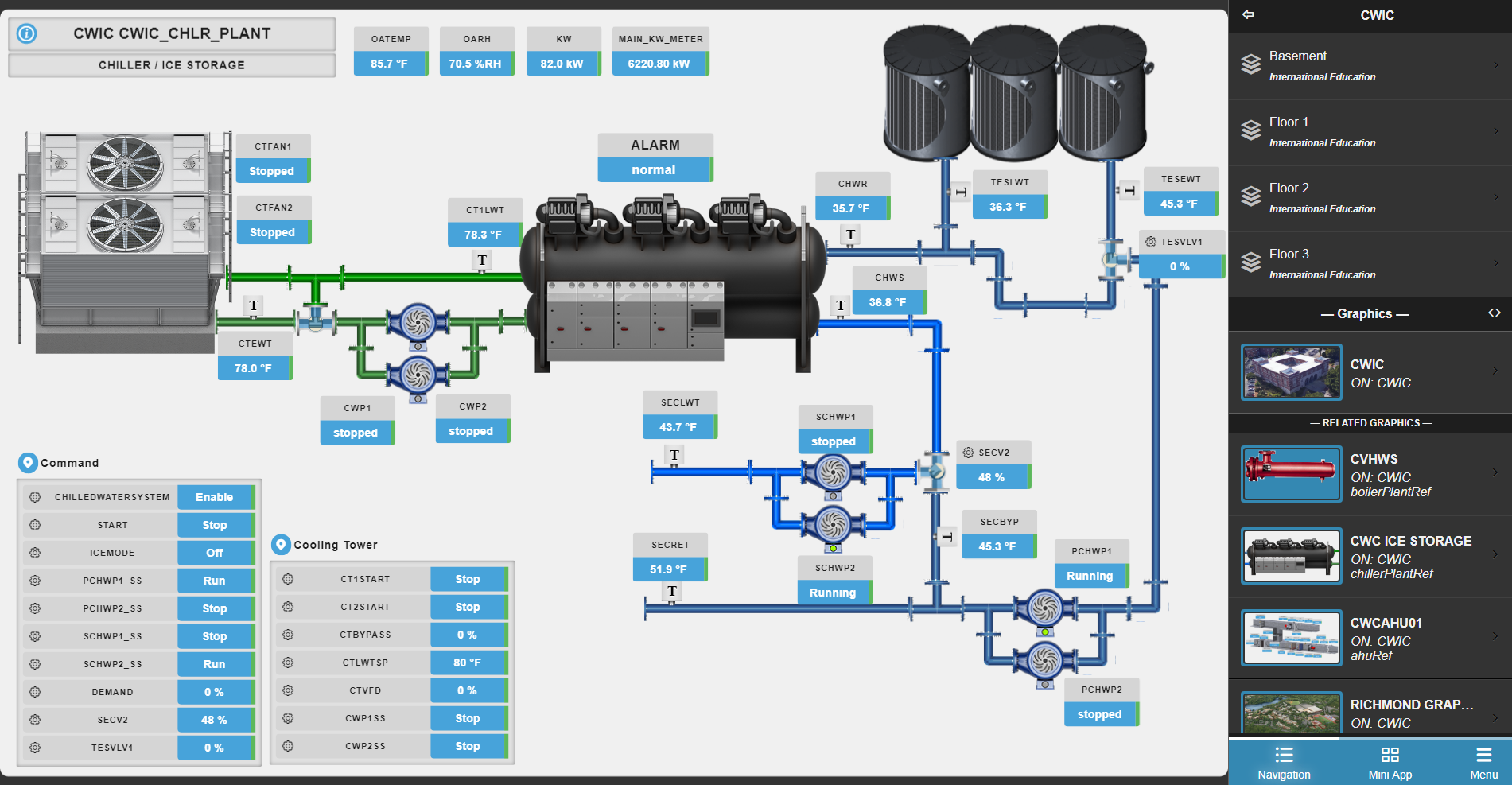Open the CWIC graphic entry
Image resolution: width=1512 pixels, height=785 pixels.
(x=1370, y=372)
